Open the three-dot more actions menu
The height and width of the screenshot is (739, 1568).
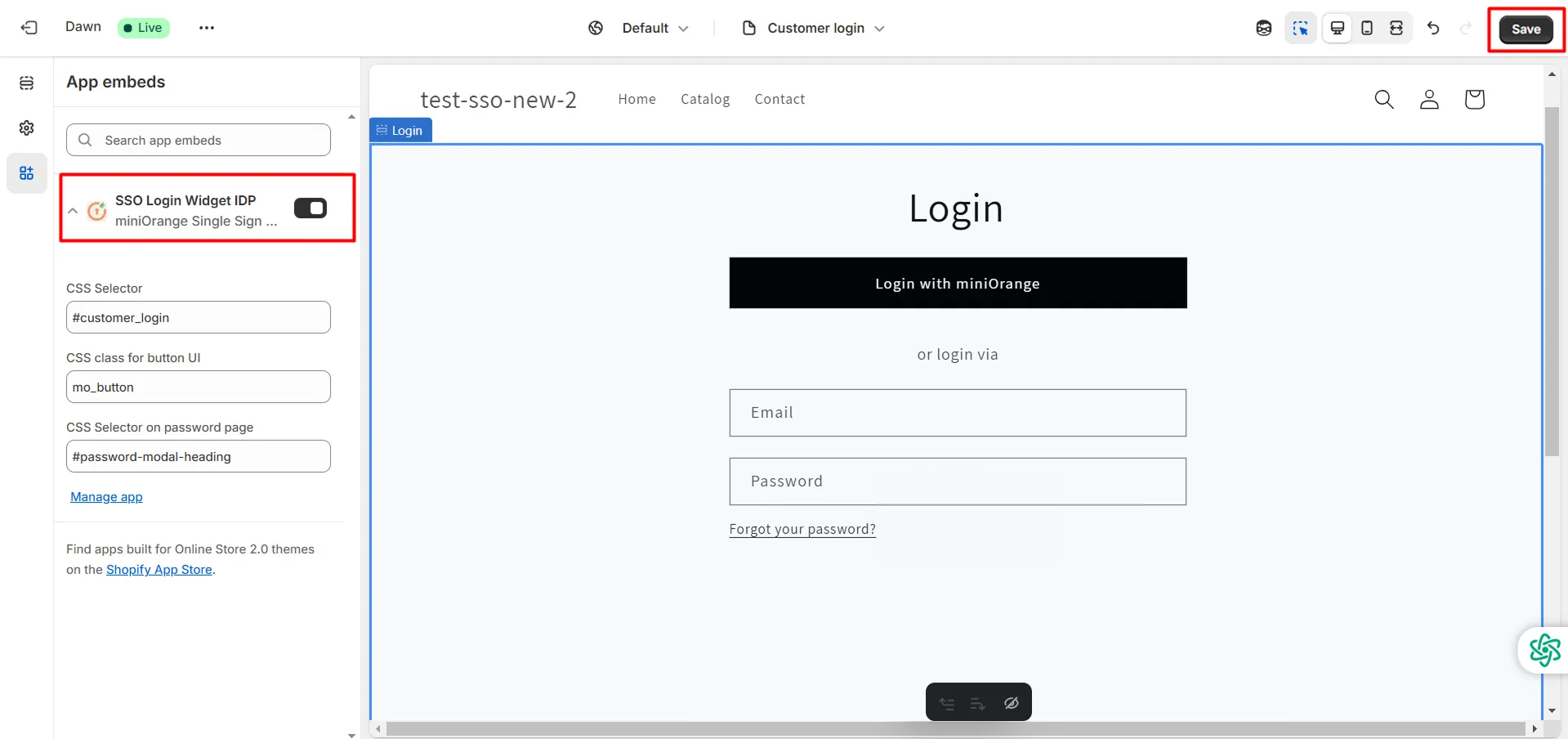tap(207, 28)
